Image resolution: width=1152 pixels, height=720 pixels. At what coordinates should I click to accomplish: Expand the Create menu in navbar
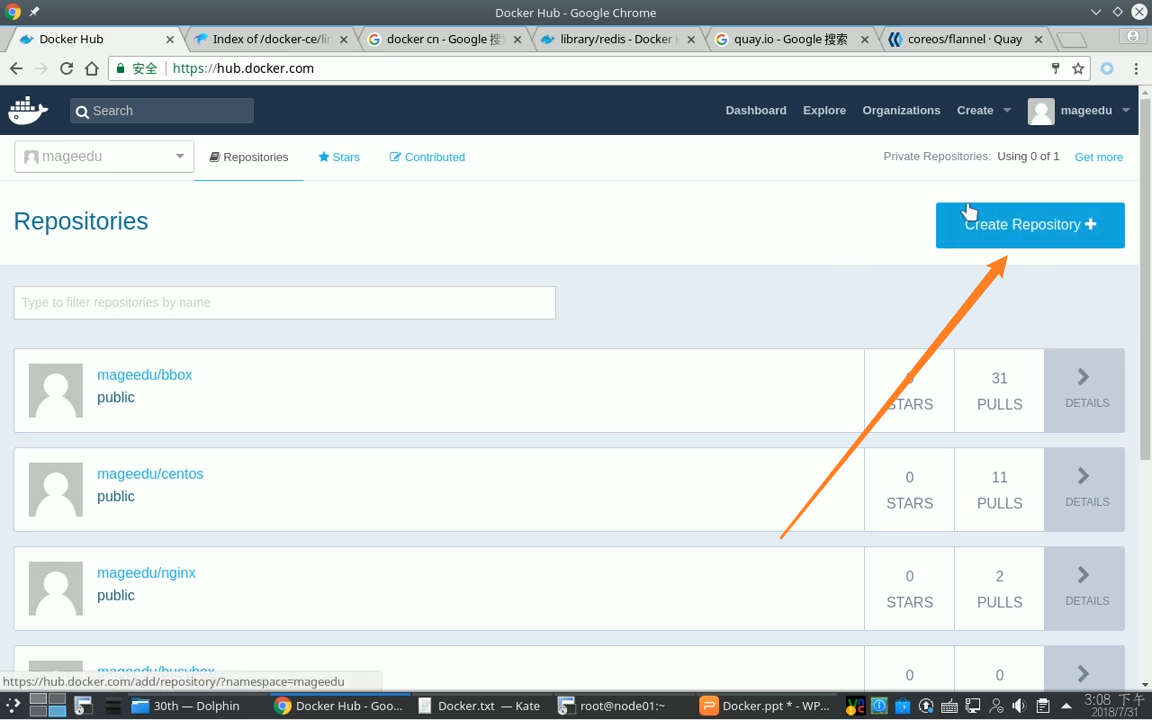(984, 110)
